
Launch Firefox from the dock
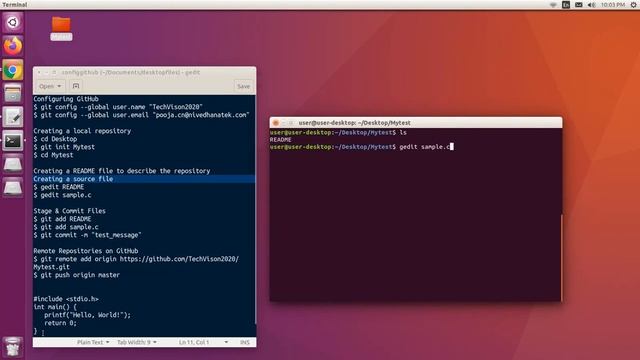pyautogui.click(x=13, y=46)
